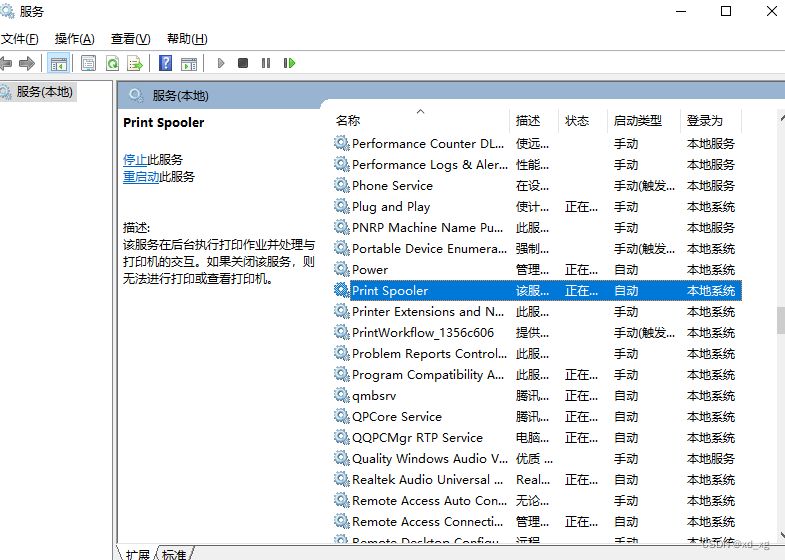Open the Properties toolbar icon
This screenshot has width=785, height=560.
(89, 64)
